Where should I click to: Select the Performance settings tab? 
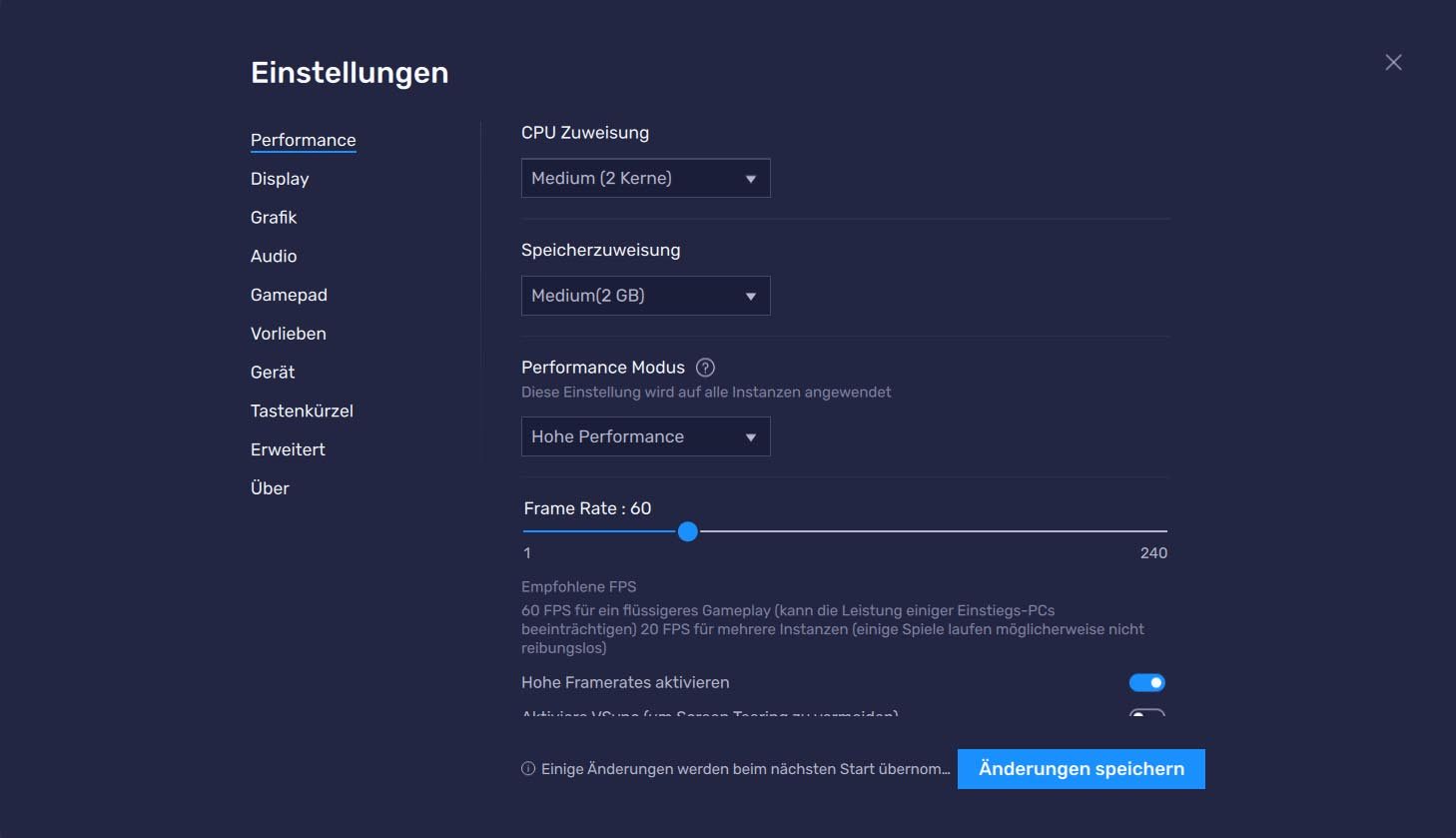coord(304,140)
